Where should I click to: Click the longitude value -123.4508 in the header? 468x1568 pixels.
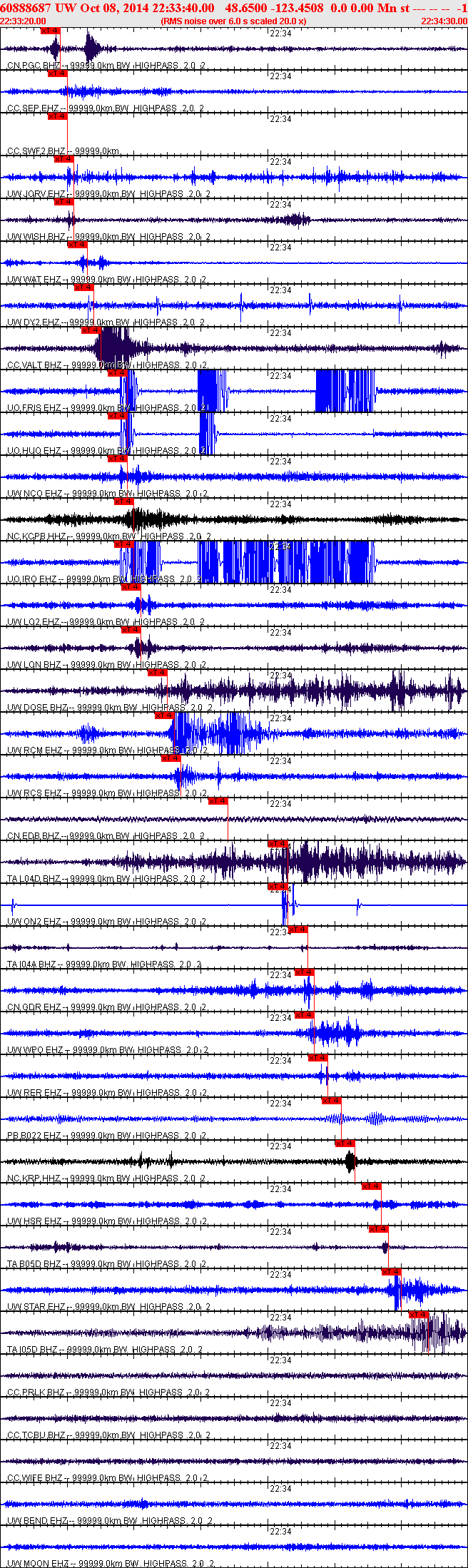[x=297, y=8]
